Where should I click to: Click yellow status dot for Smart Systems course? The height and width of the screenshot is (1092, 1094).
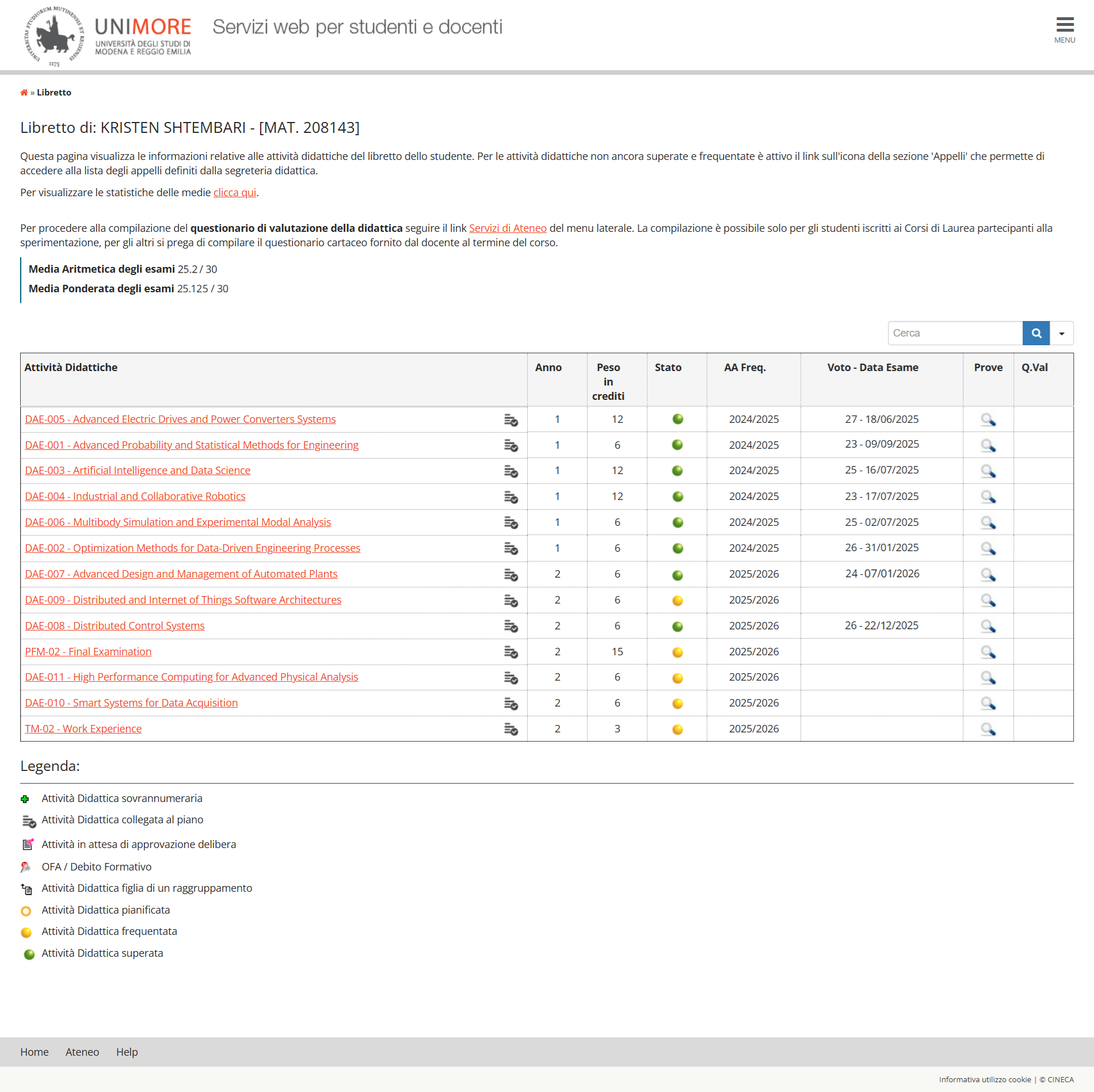pos(677,704)
